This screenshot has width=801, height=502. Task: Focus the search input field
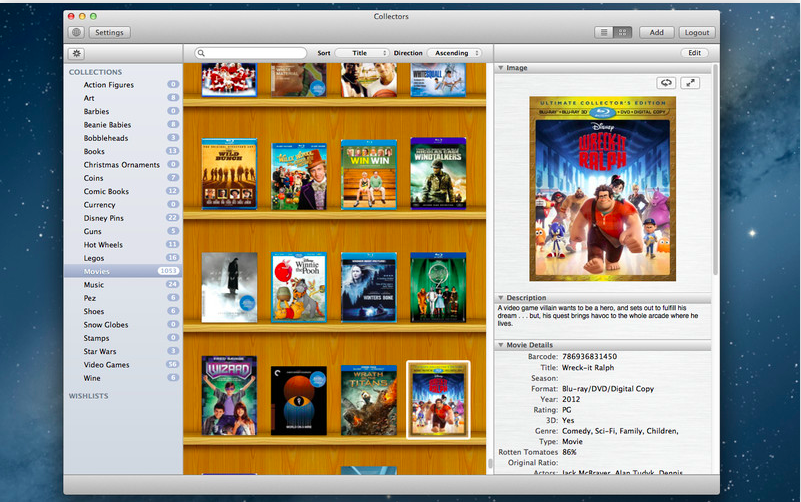251,53
